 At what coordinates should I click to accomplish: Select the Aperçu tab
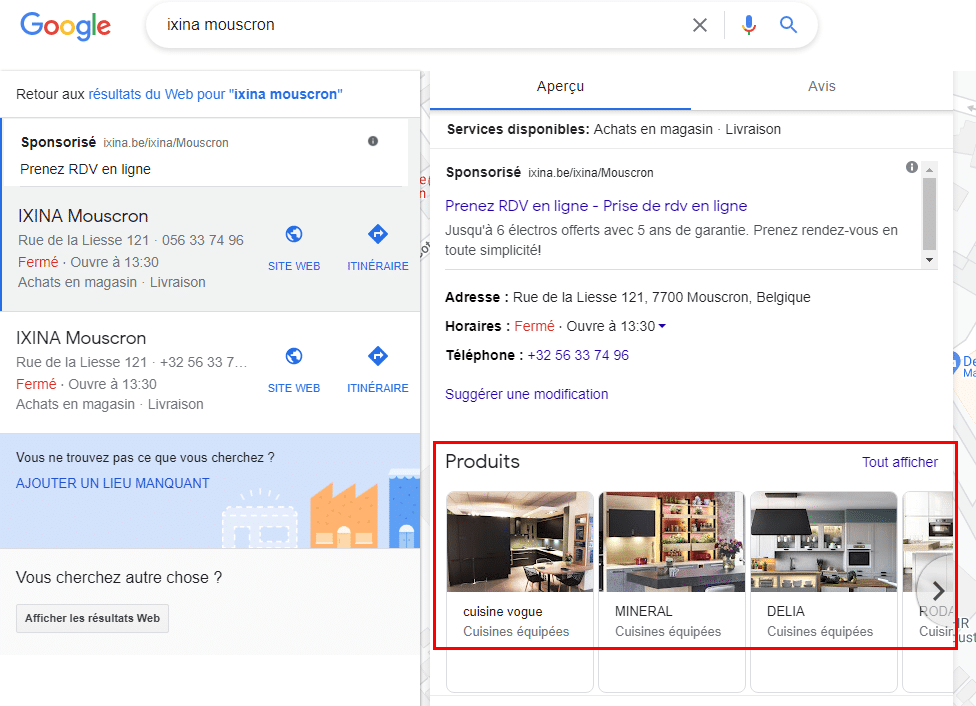coord(560,87)
